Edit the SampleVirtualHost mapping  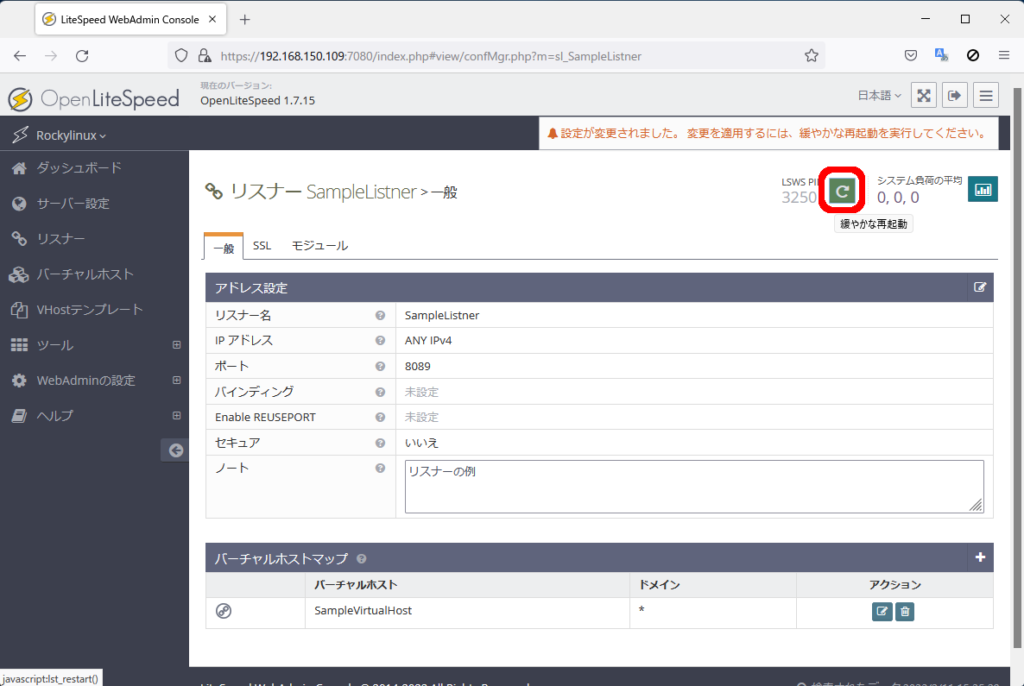point(882,611)
